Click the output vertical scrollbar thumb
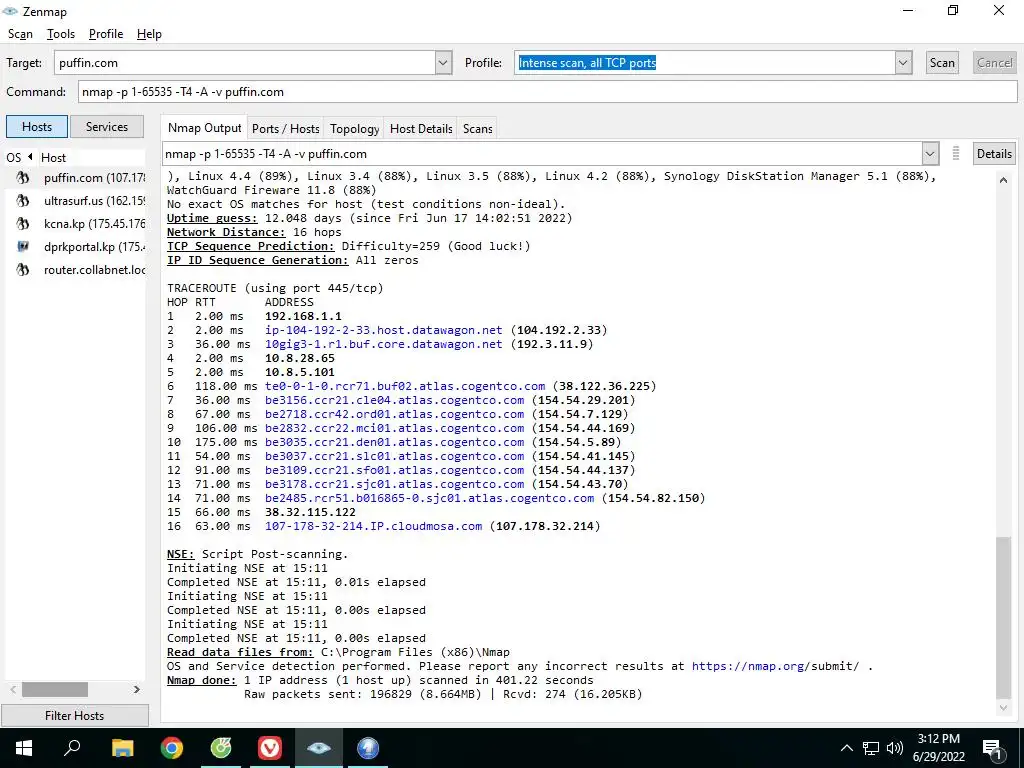1024x768 pixels. [1003, 616]
